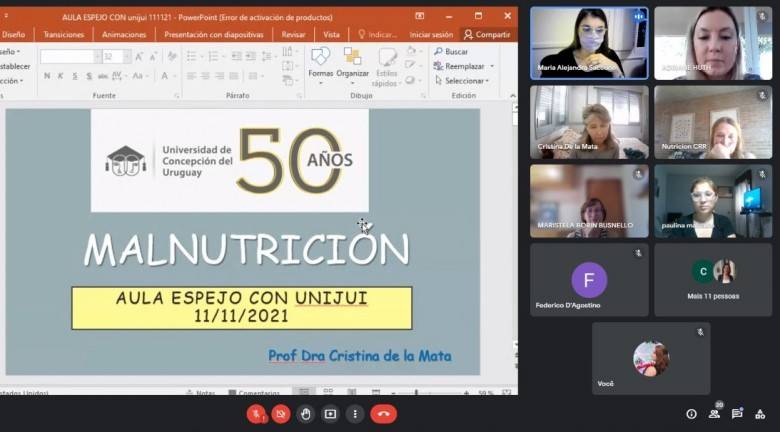Click the Notas button in status bar

pyautogui.click(x=200, y=393)
